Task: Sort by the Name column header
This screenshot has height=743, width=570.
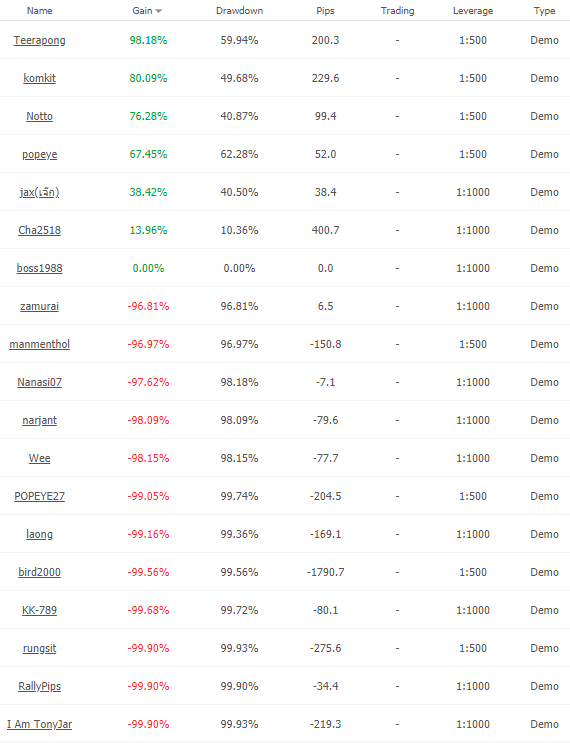Action: 39,10
